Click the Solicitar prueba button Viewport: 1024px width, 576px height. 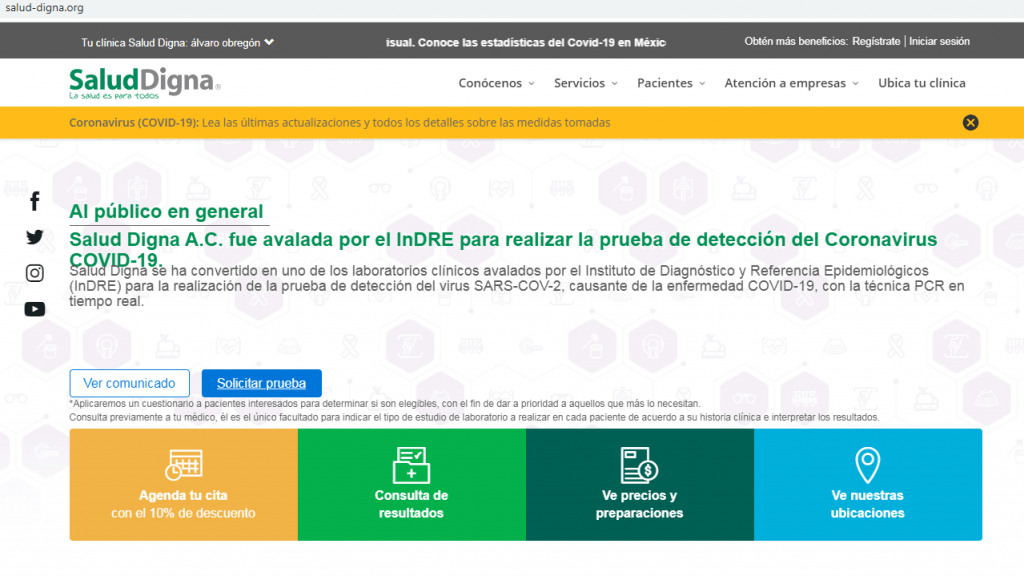pyautogui.click(x=261, y=383)
